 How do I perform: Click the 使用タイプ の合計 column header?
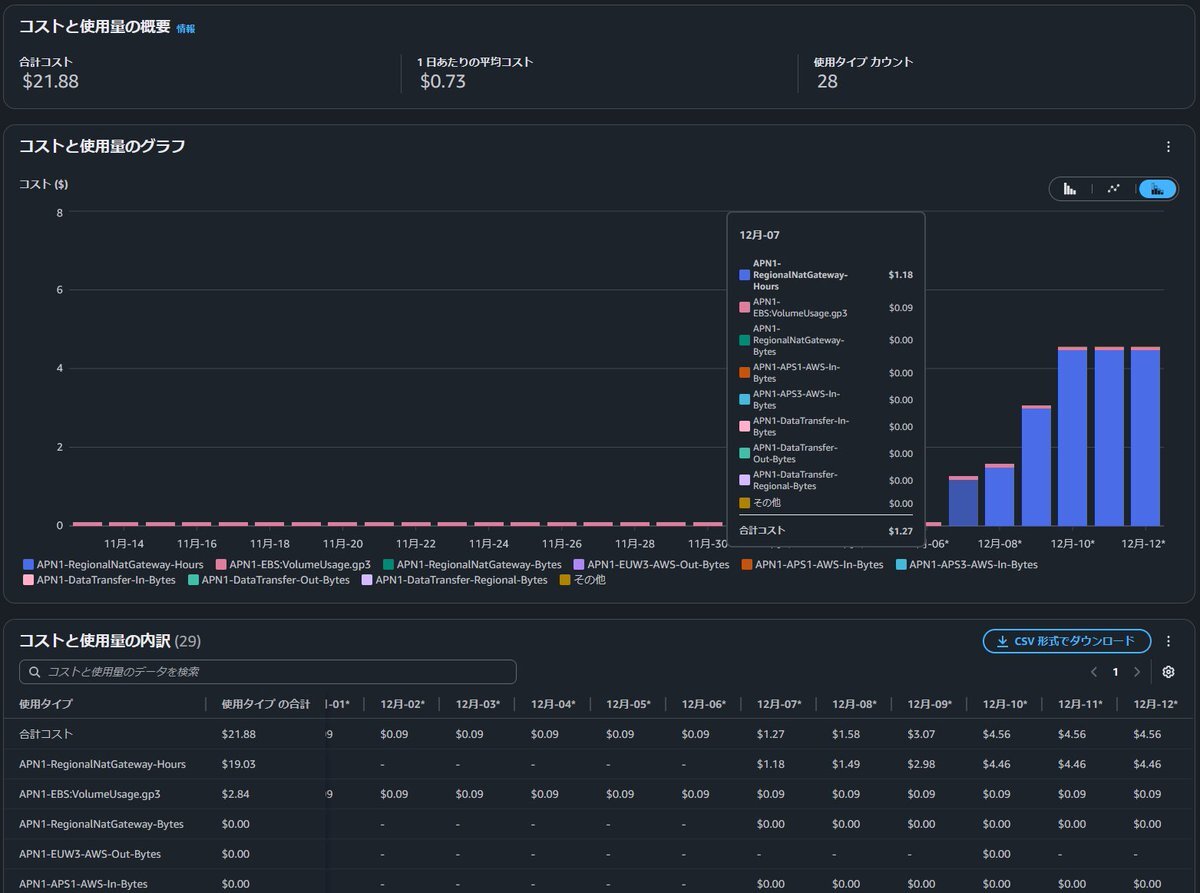[265, 704]
